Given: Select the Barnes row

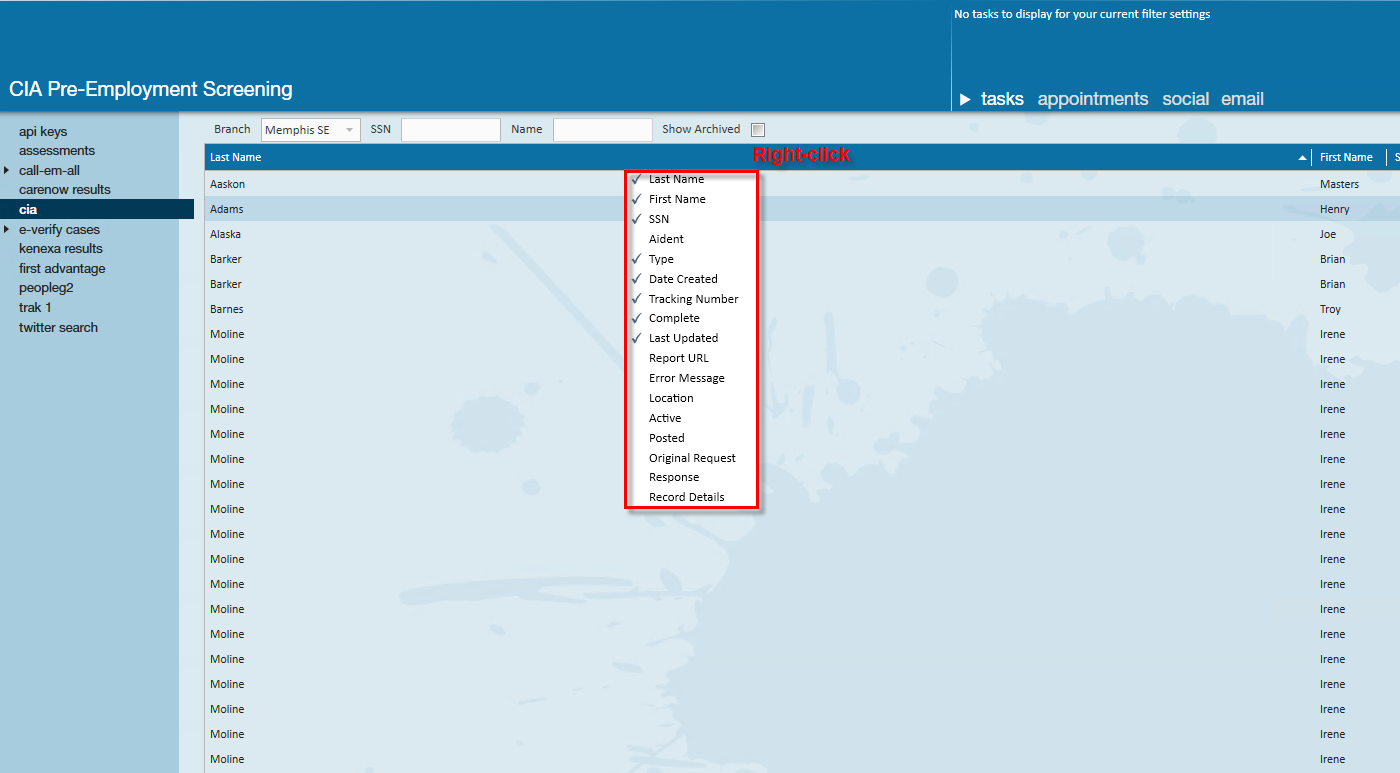Looking at the screenshot, I should tap(802, 309).
